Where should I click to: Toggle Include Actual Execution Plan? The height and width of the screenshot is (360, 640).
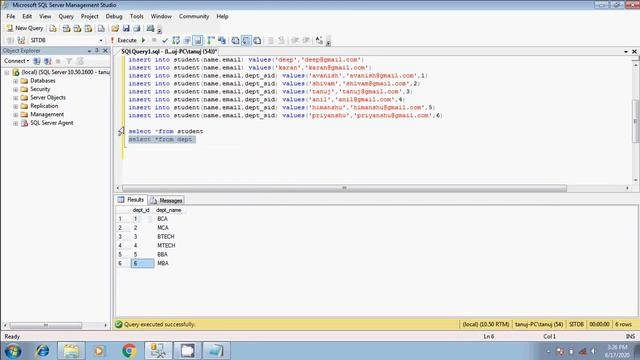[211, 40]
